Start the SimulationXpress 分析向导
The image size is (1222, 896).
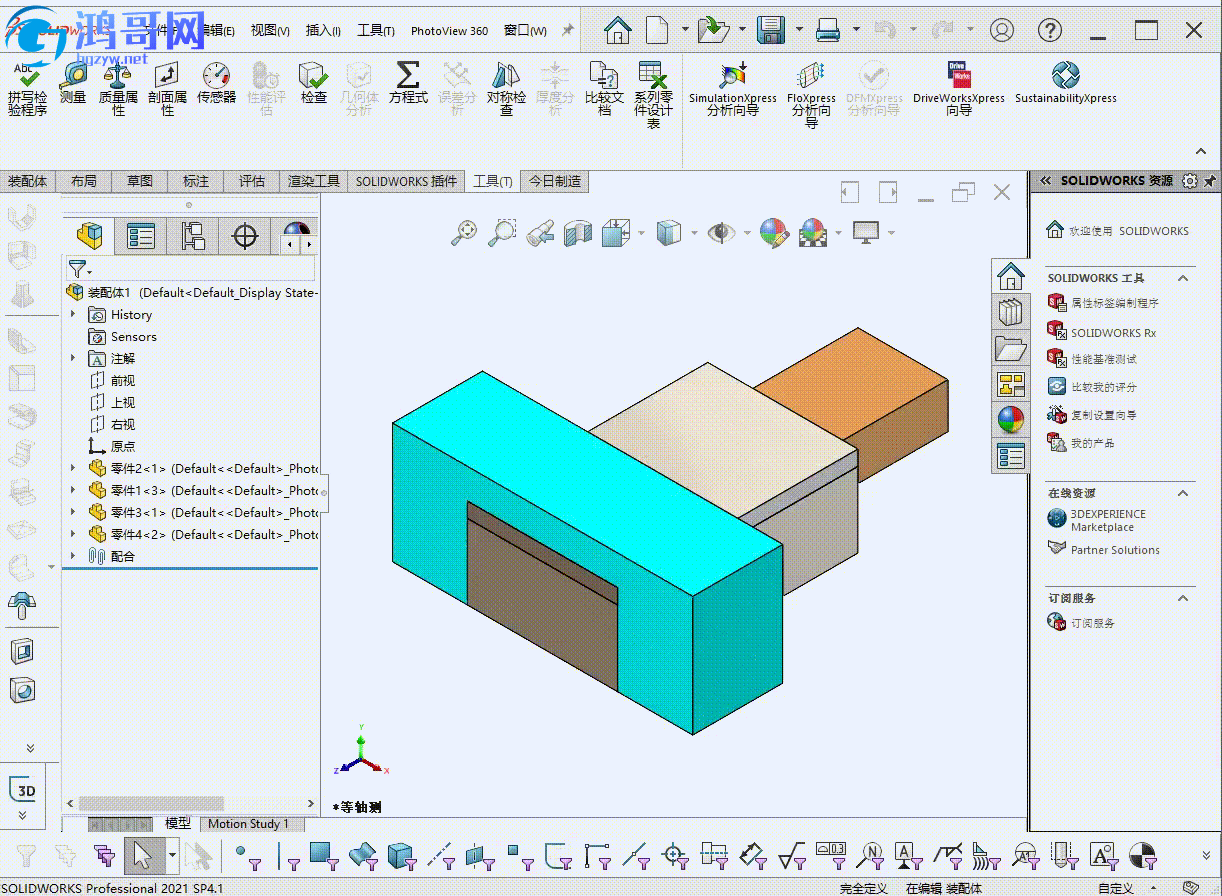pos(733,89)
